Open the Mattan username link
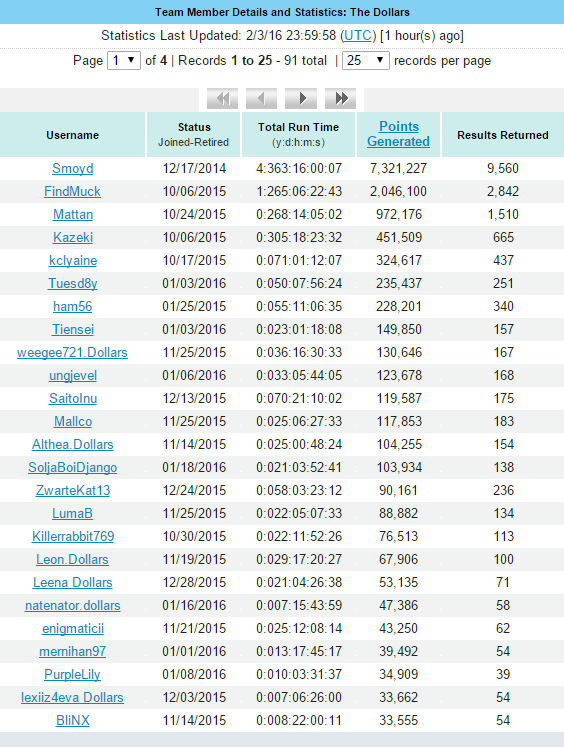Viewport: 564px width, 747px height. point(73,214)
